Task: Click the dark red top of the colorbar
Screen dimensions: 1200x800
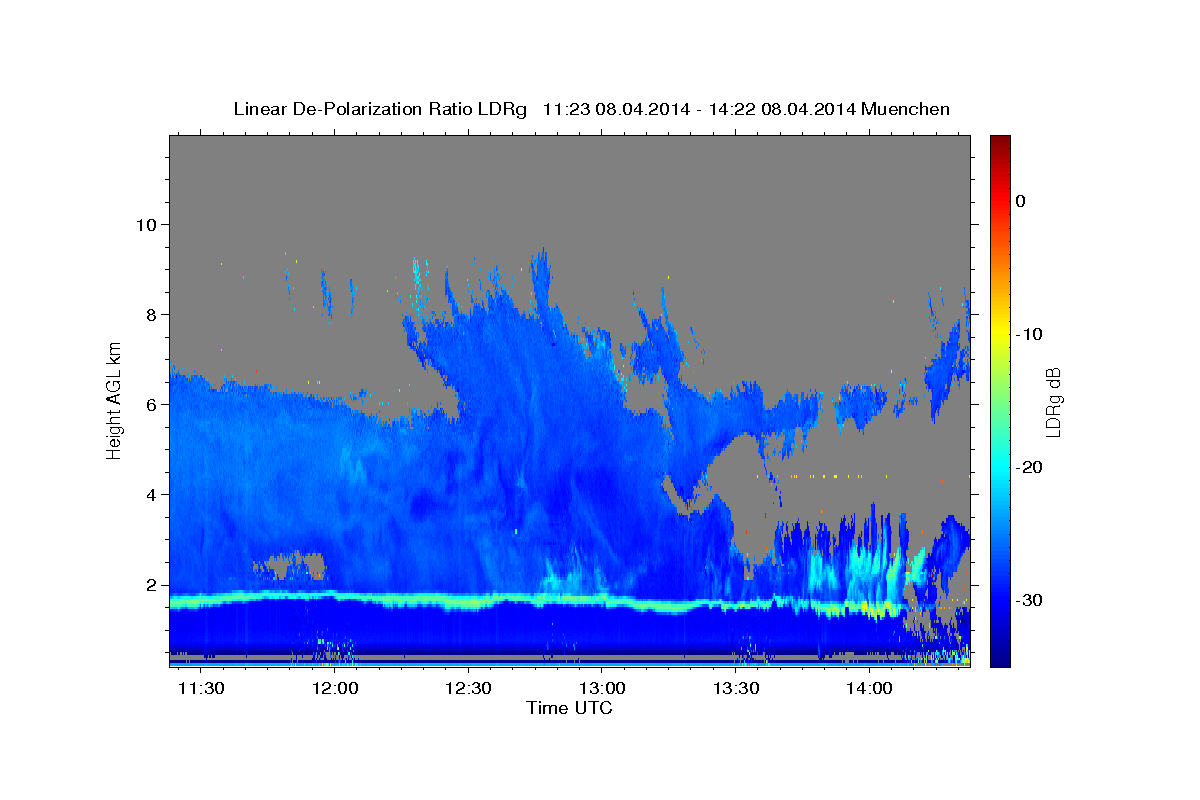Action: click(1000, 143)
